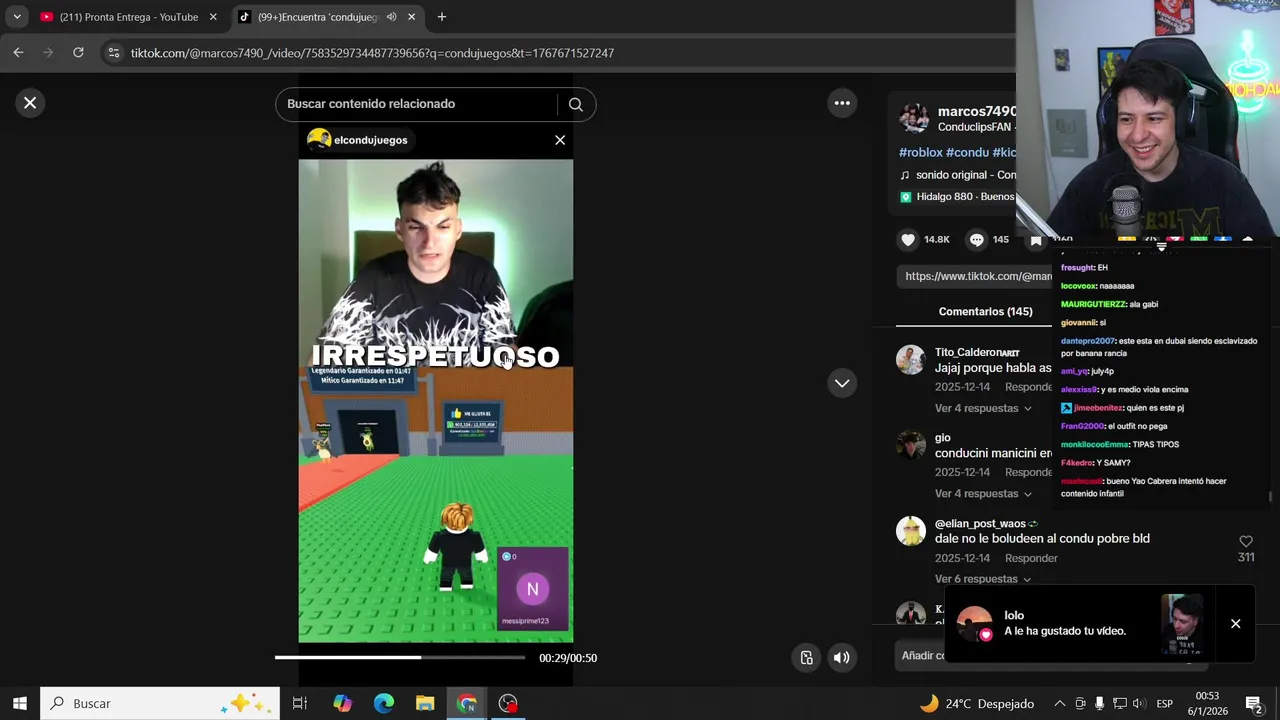
Task: Mute the TikTok tab via speaker icon
Action: pyautogui.click(x=391, y=17)
